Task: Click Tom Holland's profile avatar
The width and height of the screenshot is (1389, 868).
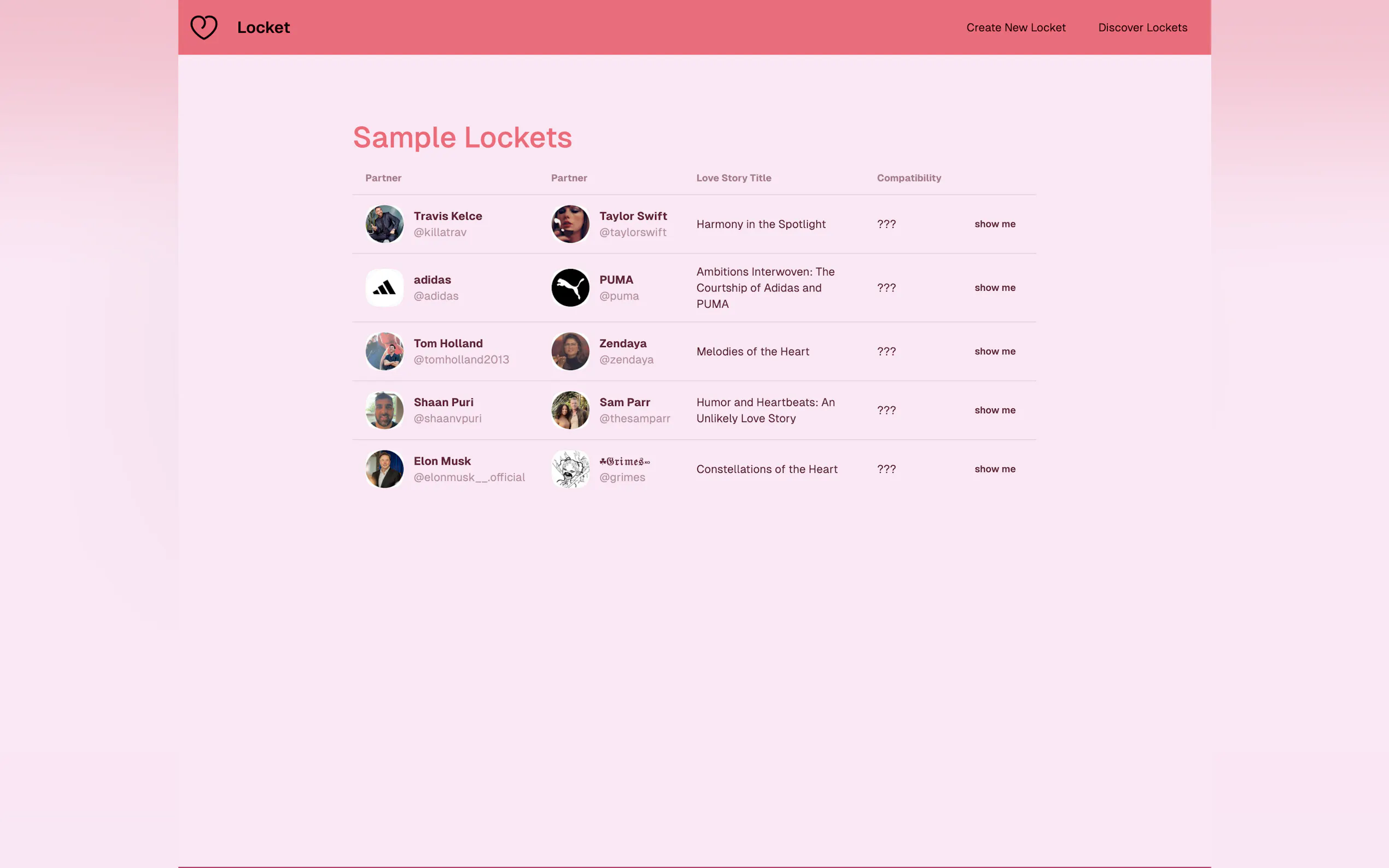Action: pos(384,351)
